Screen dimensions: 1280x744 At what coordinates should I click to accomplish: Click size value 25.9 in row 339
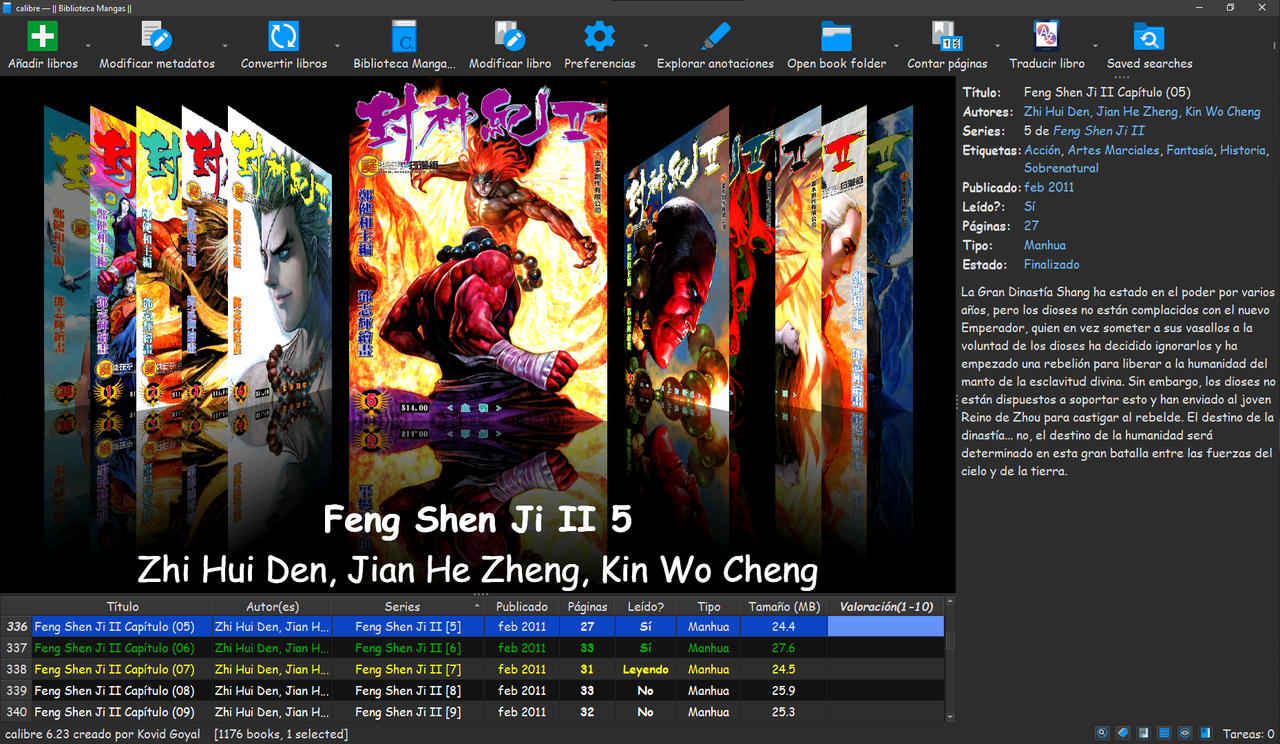point(784,691)
